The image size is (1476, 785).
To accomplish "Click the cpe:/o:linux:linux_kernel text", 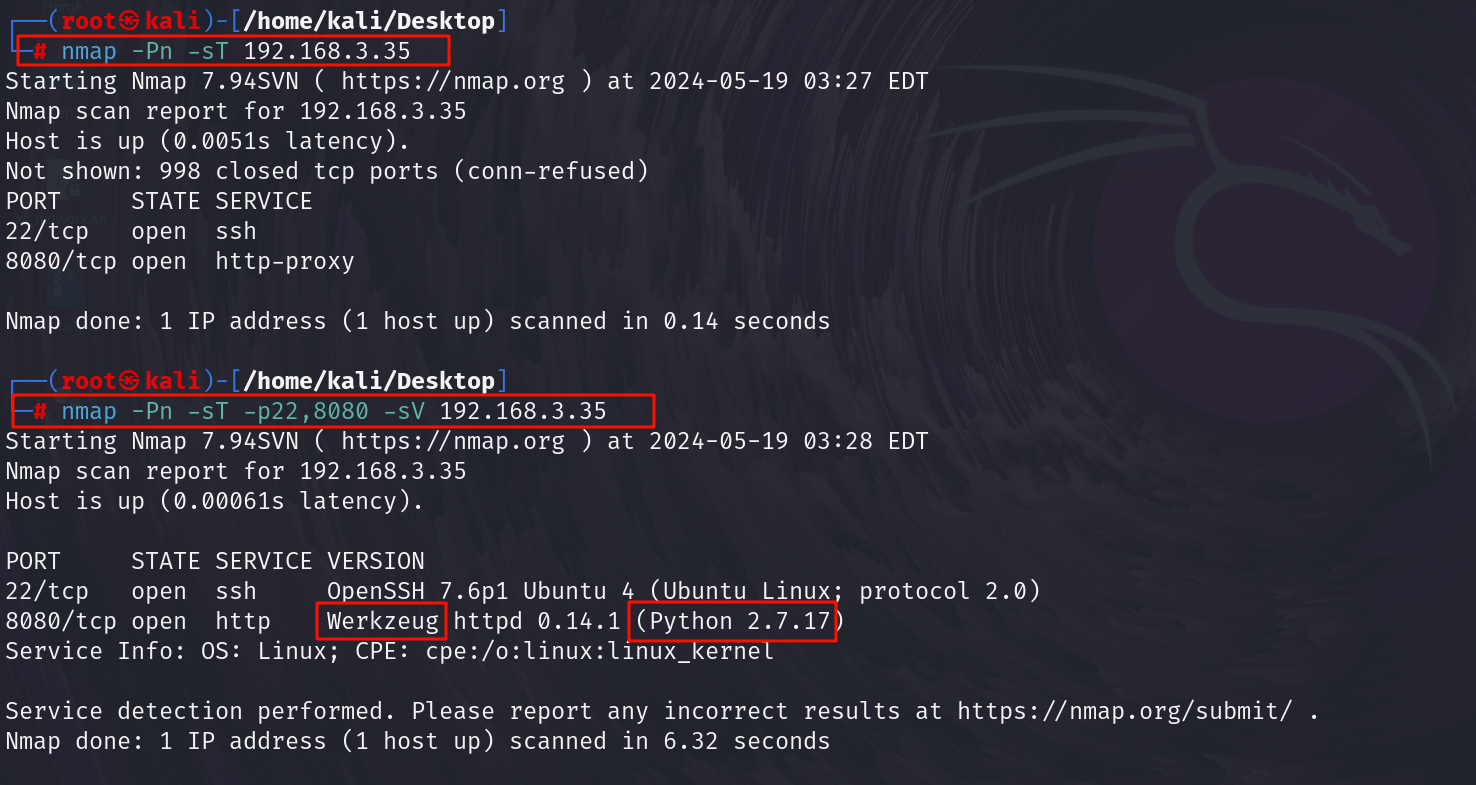I will point(600,651).
